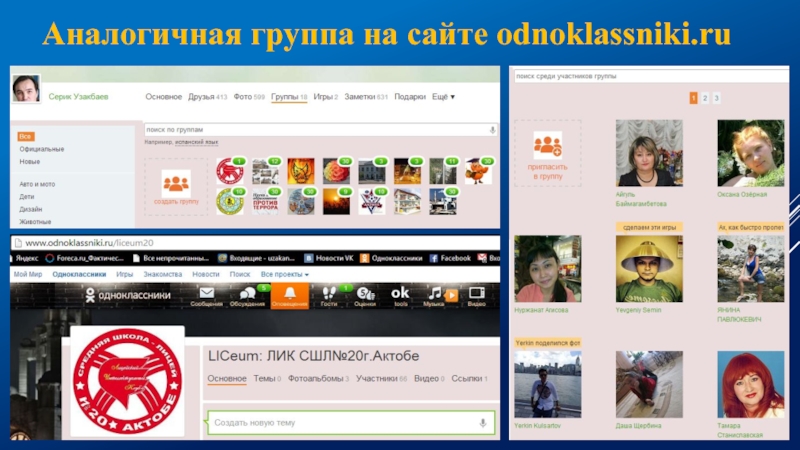Open Yerkin Kulsartov member photo

point(547,384)
